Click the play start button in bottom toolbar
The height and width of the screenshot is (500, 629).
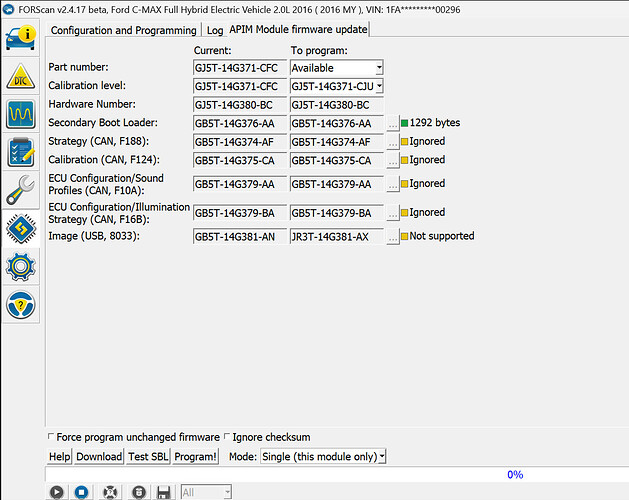(x=57, y=492)
